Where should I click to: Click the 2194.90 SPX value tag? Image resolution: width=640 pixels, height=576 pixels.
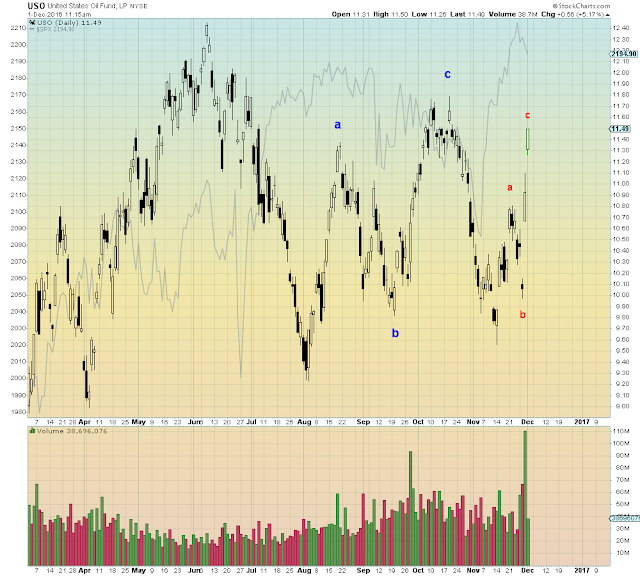pos(624,54)
